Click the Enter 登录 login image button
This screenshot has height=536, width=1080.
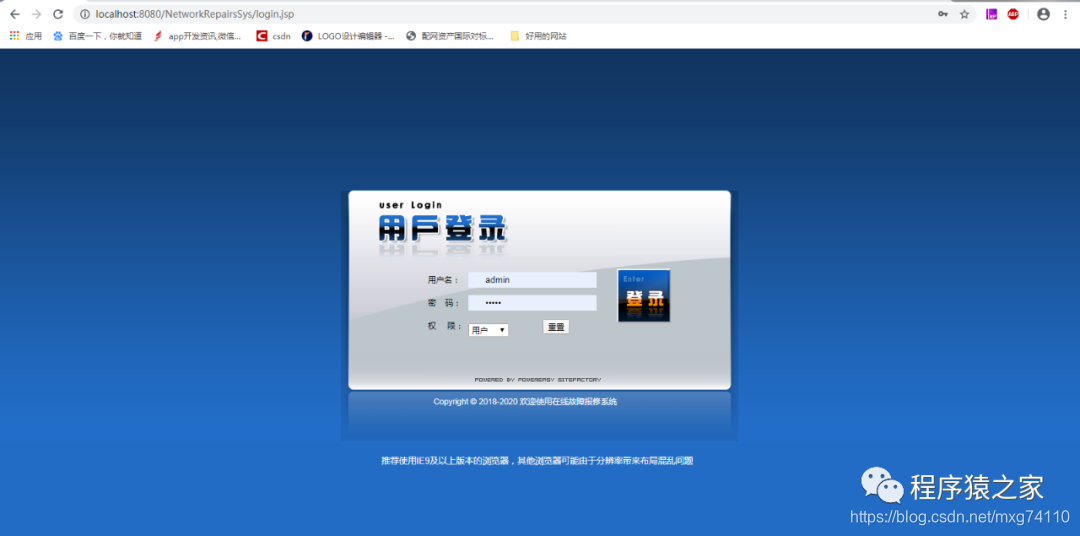tap(643, 296)
